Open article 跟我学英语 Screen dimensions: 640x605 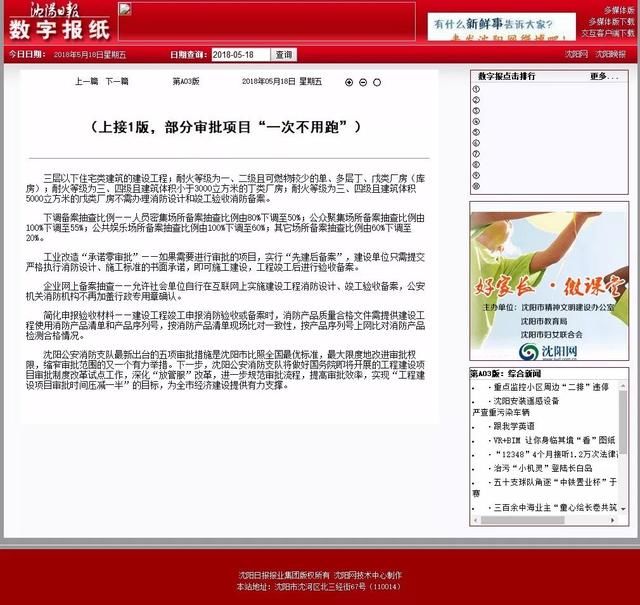(x=514, y=426)
